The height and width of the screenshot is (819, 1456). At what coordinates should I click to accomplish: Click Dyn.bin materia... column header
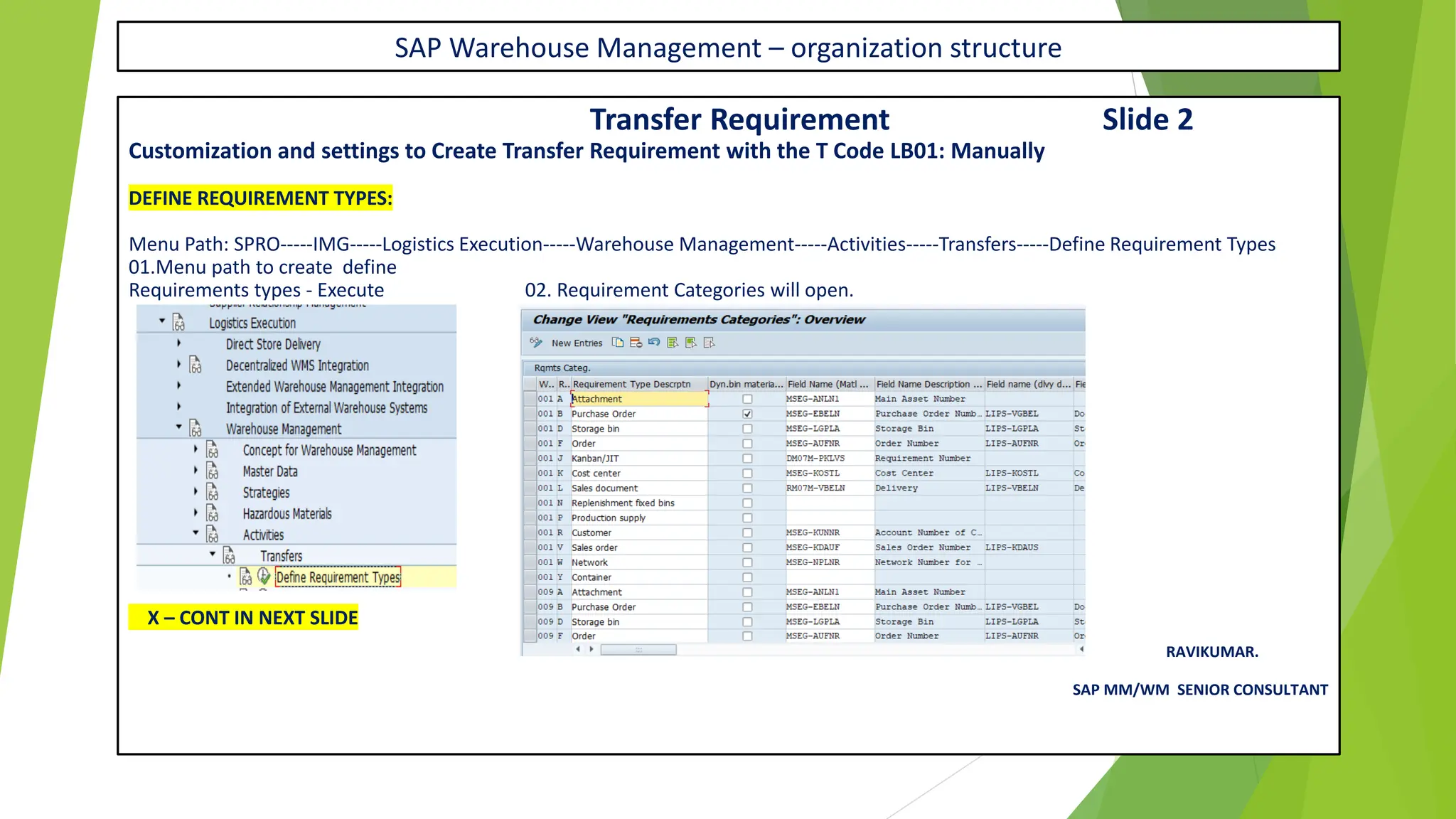coord(746,384)
